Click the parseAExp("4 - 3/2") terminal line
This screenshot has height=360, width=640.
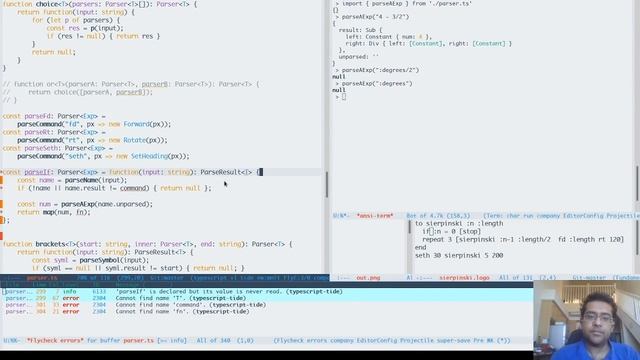(x=372, y=17)
